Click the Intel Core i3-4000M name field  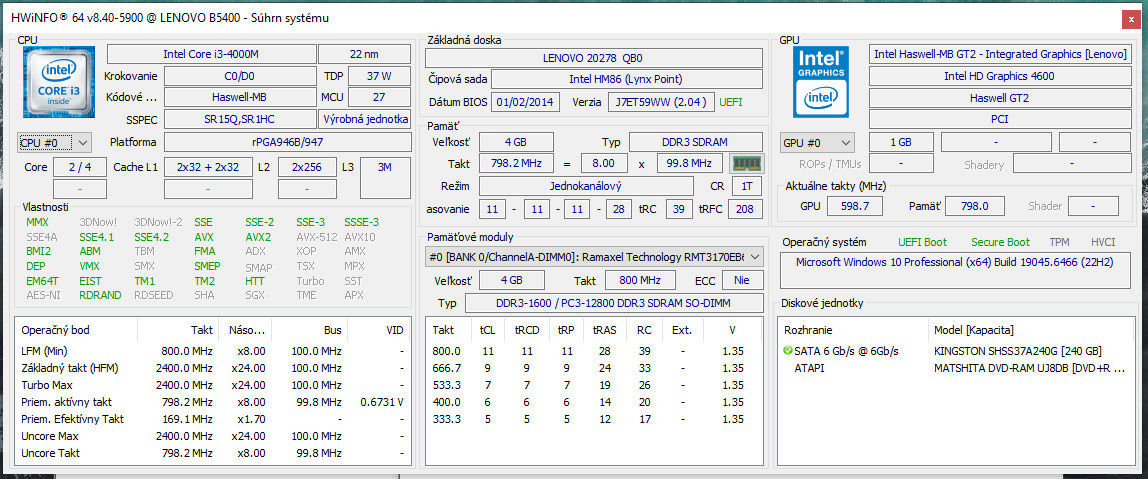[209, 54]
